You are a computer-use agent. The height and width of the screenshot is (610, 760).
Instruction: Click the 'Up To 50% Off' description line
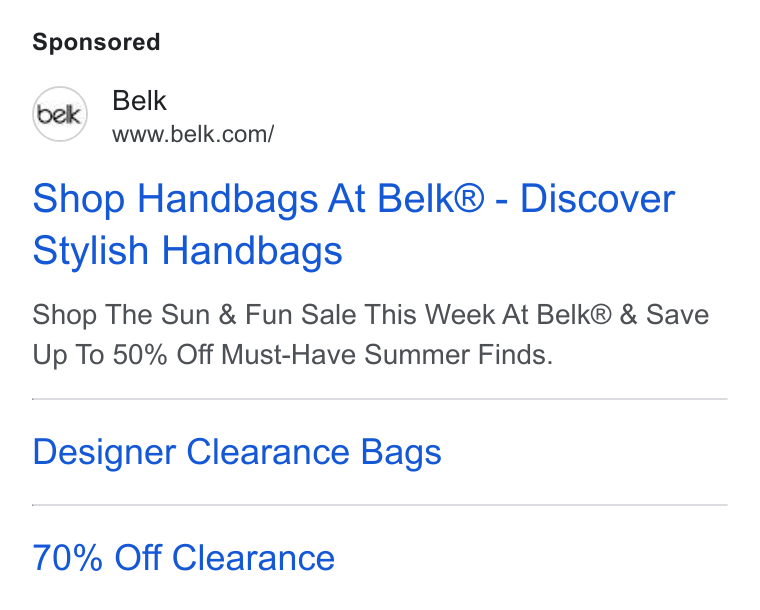[x=293, y=355]
